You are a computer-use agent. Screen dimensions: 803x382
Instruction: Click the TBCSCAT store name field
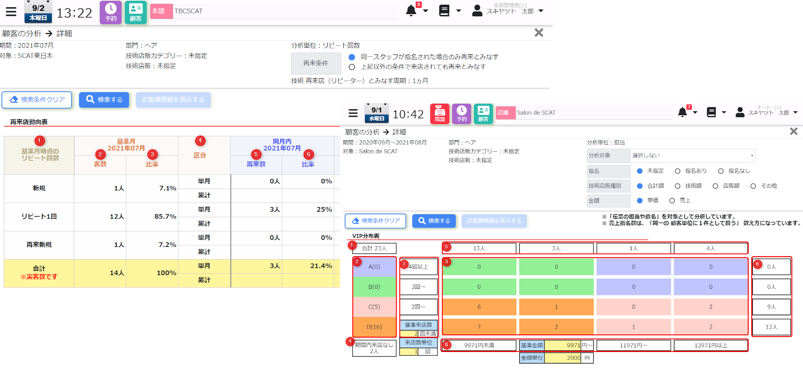coord(286,11)
